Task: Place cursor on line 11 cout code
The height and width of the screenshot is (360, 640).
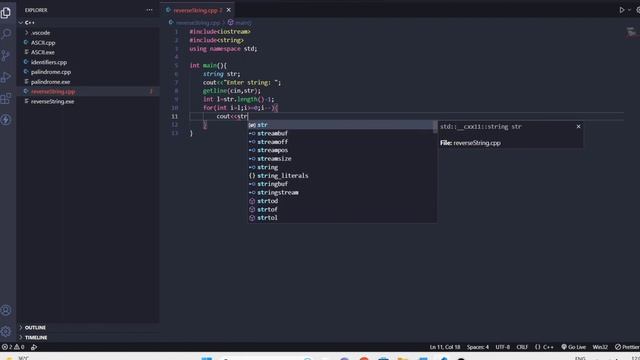Action: click(232, 116)
